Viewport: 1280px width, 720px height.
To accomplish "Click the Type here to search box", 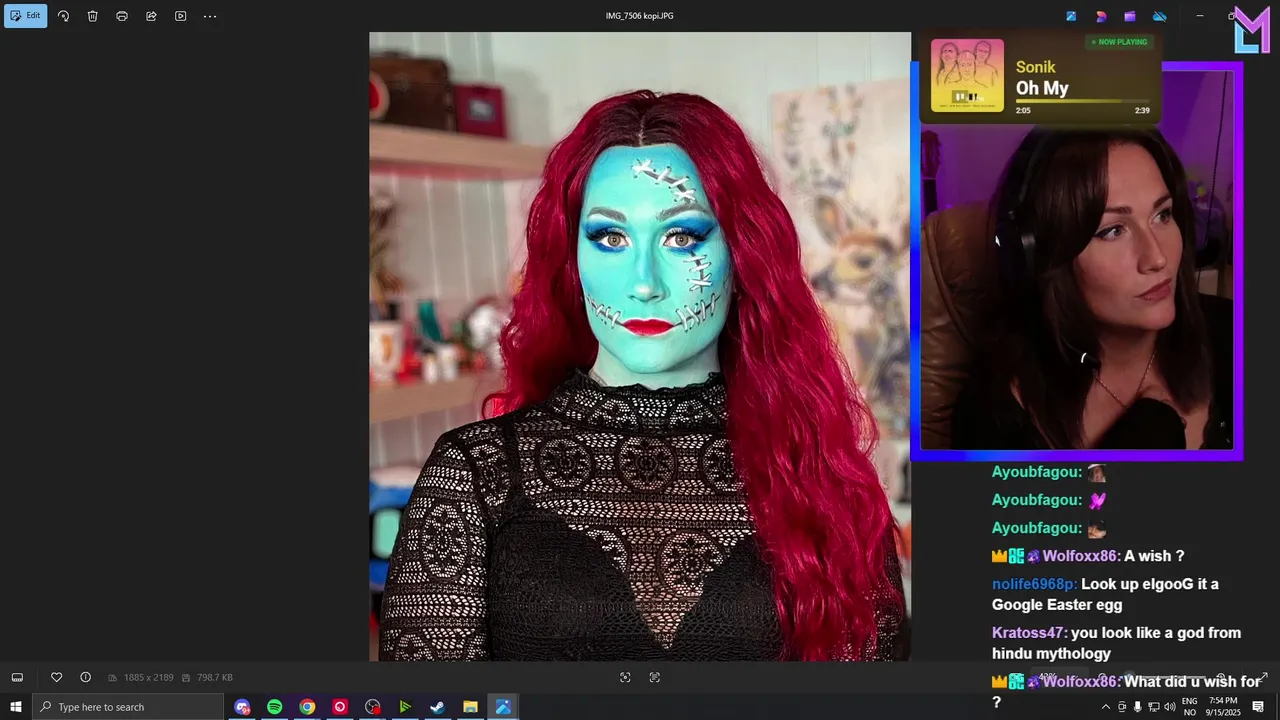I will 128,707.
